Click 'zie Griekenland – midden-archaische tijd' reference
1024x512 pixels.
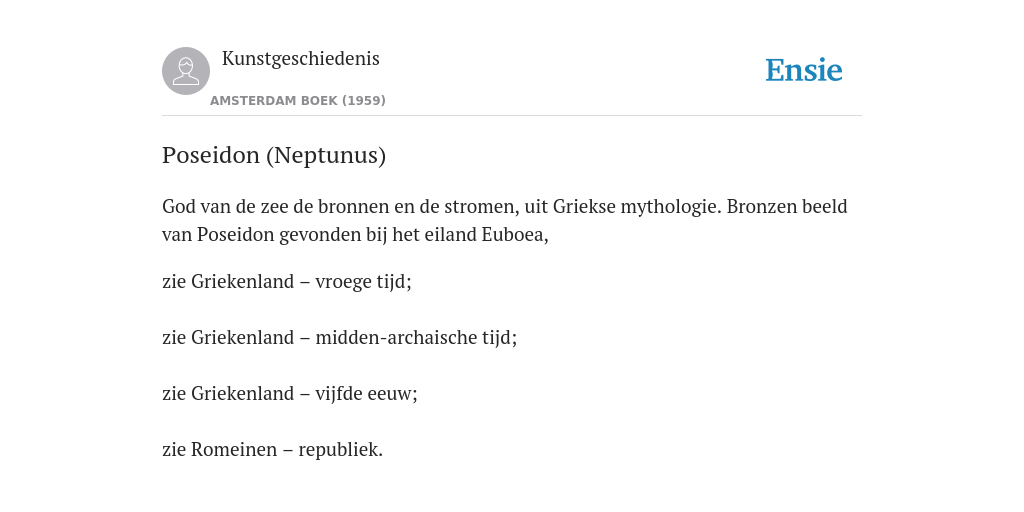point(340,338)
